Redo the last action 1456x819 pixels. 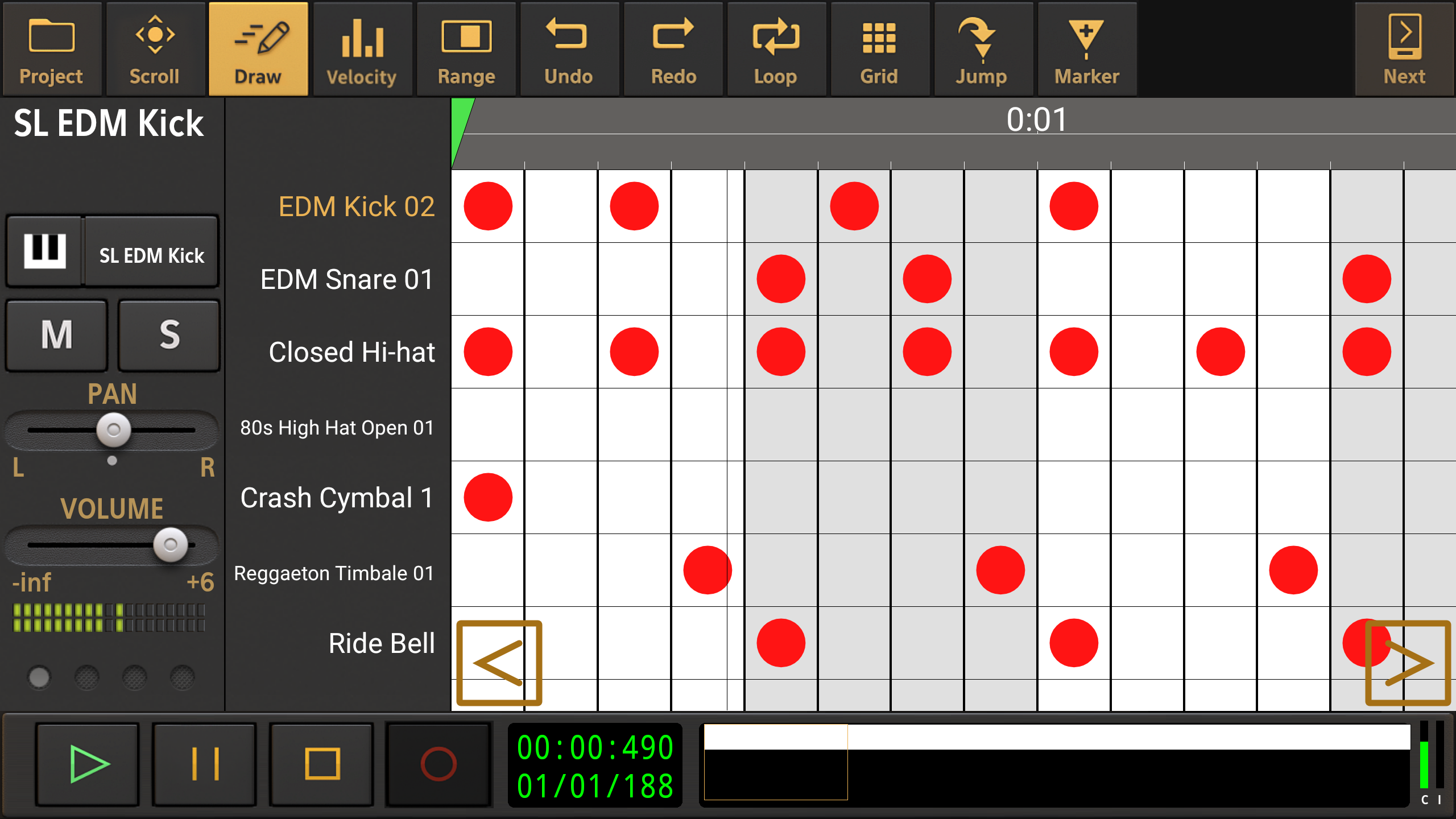(x=673, y=49)
